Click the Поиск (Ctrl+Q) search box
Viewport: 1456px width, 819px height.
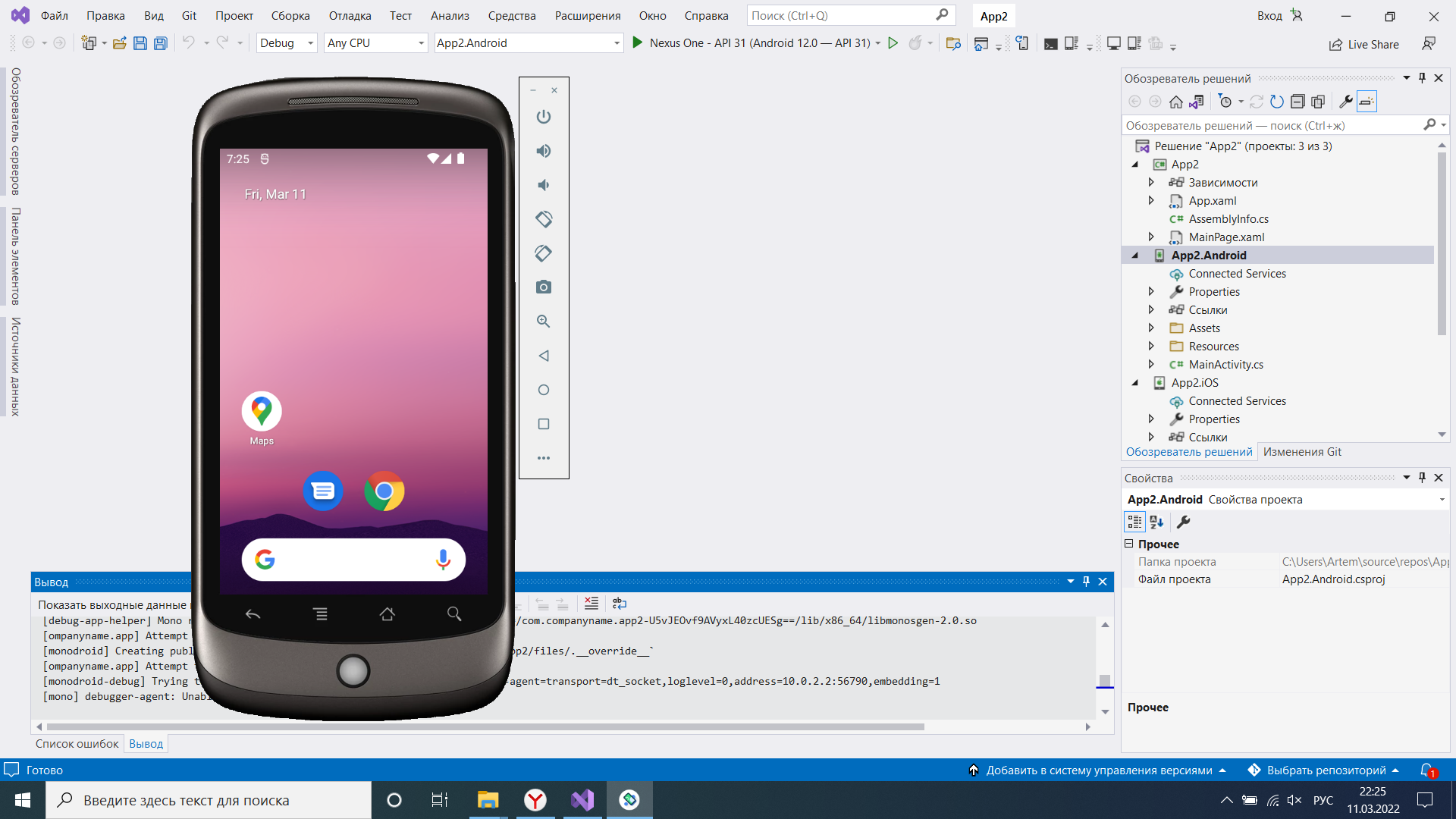coord(851,16)
